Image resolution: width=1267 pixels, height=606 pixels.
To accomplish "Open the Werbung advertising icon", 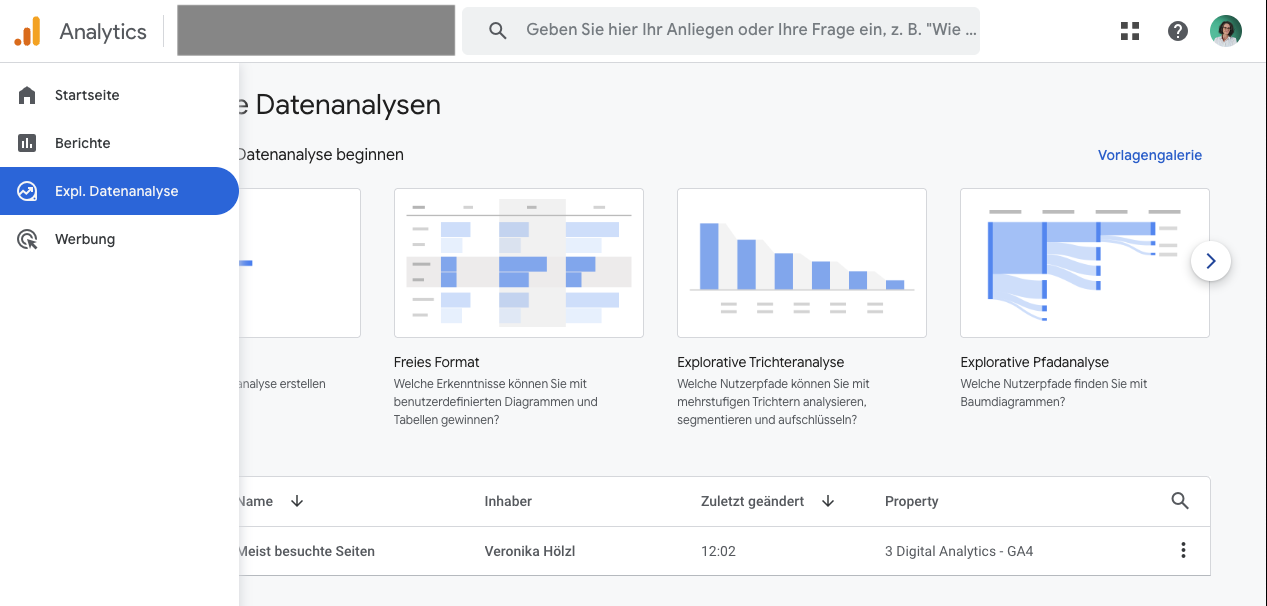I will click(x=27, y=239).
